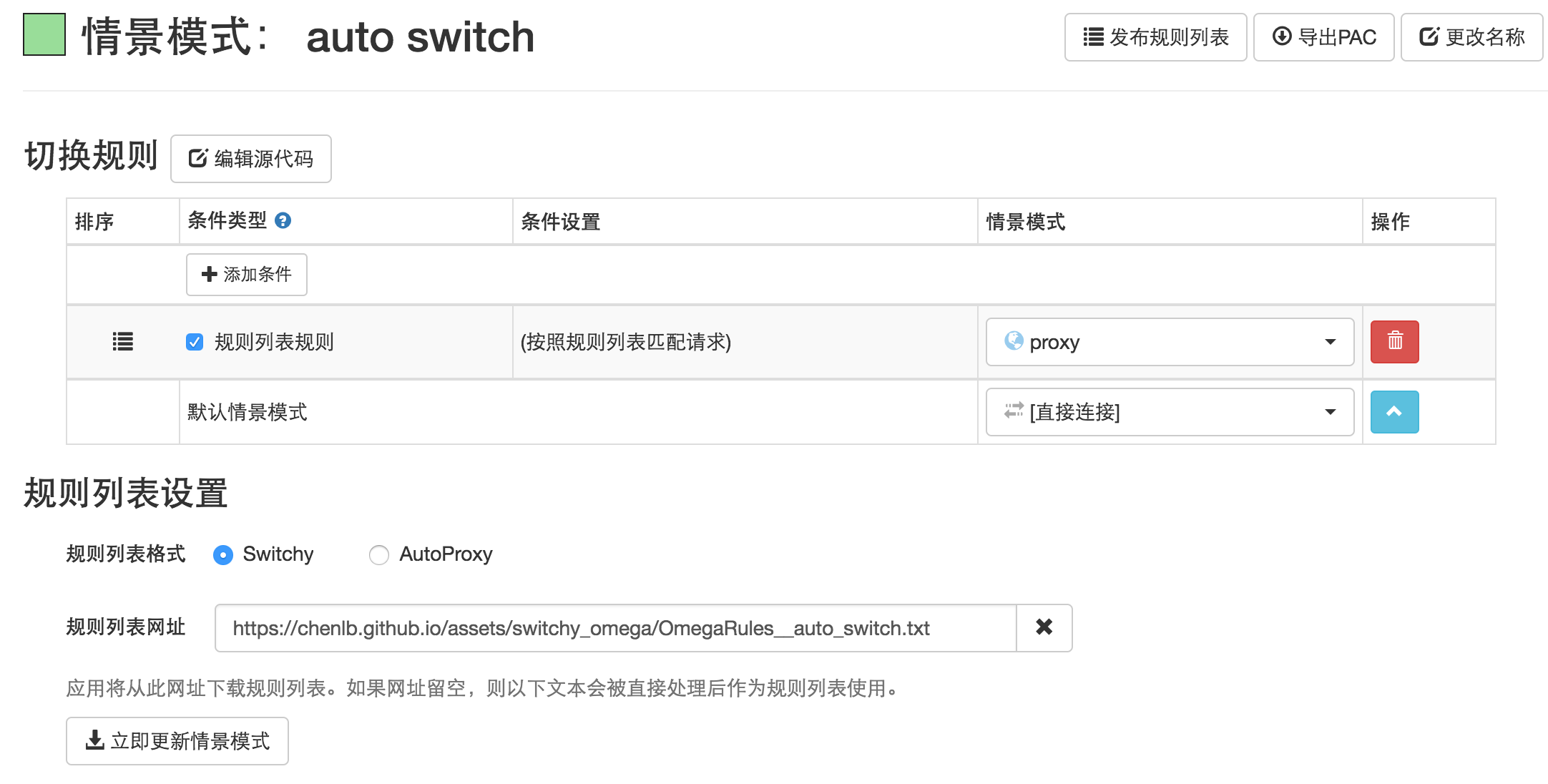Screen dimensions: 1548x784
Task: Click 立即更新情景模式 update button
Action: tap(177, 741)
